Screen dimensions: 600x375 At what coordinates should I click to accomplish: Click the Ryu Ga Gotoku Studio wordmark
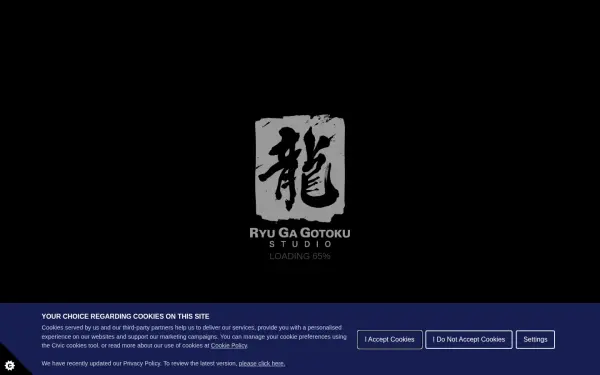(x=300, y=237)
